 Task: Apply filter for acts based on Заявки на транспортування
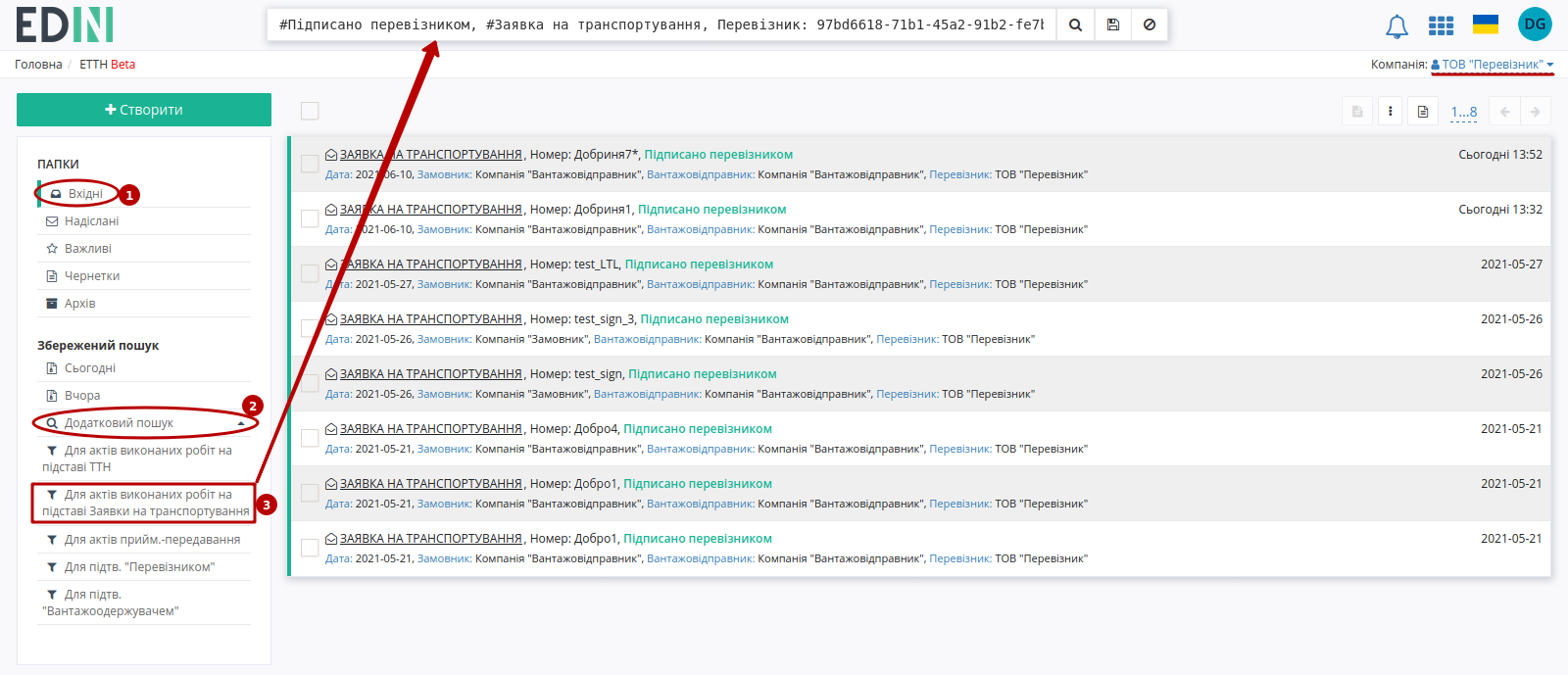pos(144,503)
